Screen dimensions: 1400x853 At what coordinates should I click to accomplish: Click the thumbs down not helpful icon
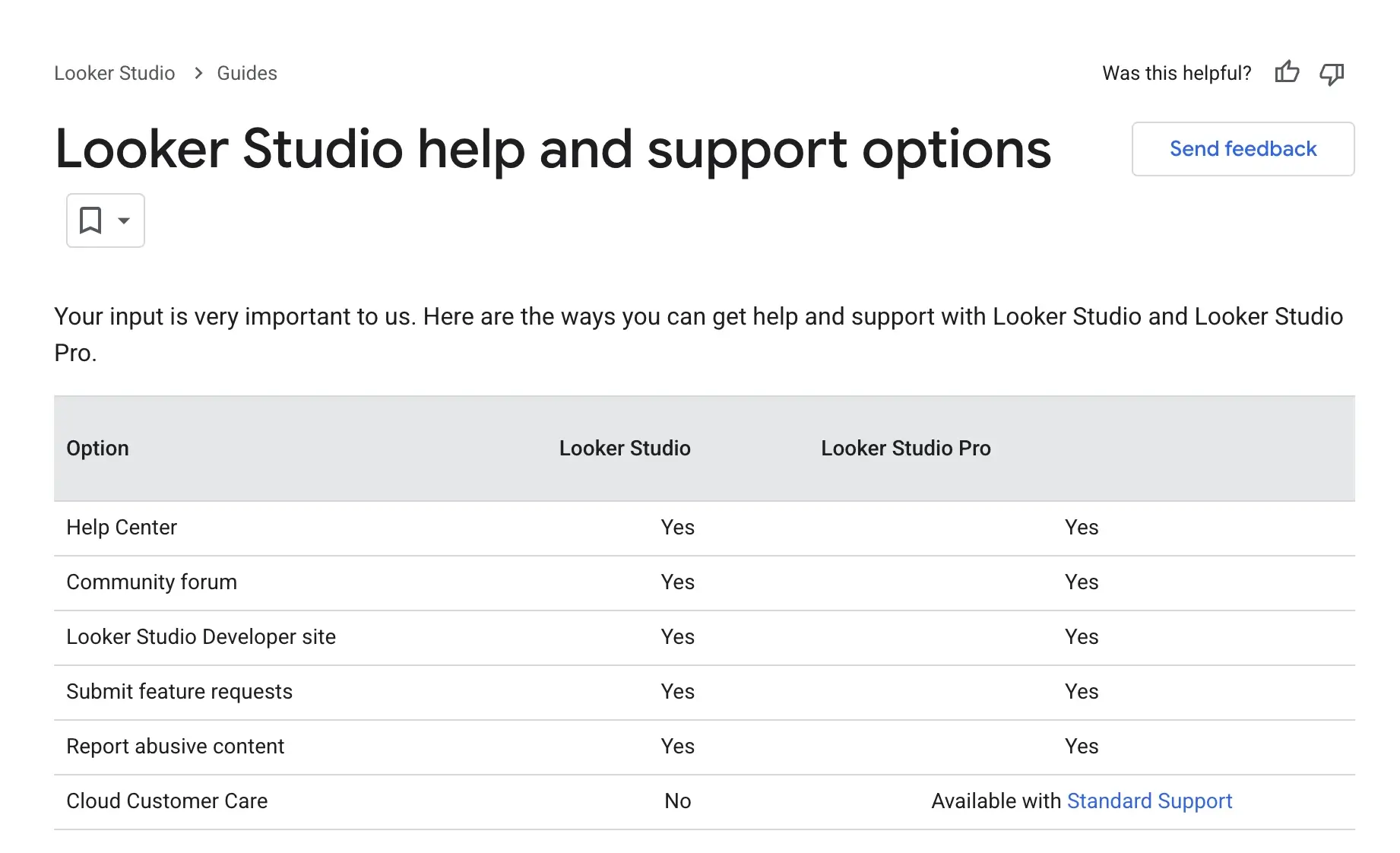pos(1332,73)
